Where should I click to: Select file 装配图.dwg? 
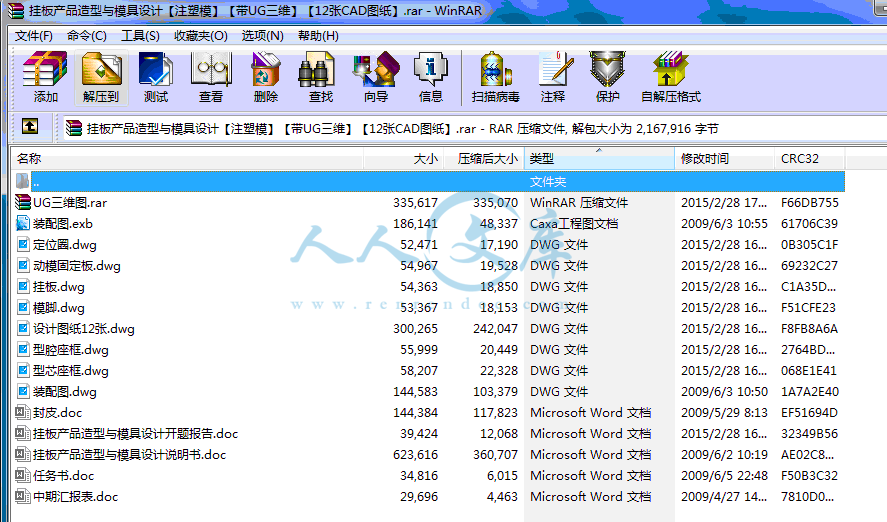click(x=64, y=391)
